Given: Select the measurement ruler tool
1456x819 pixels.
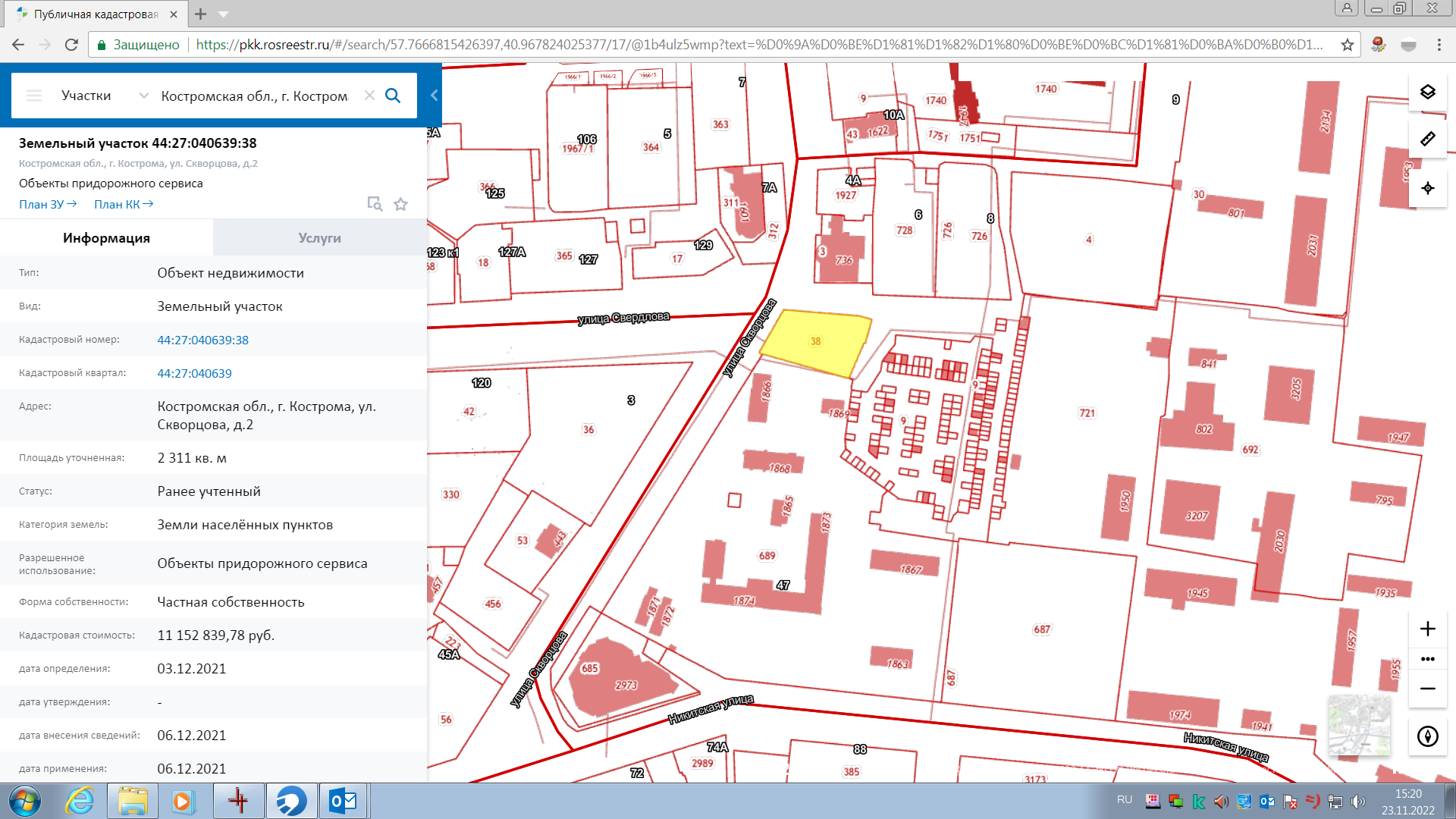Looking at the screenshot, I should tap(1428, 139).
